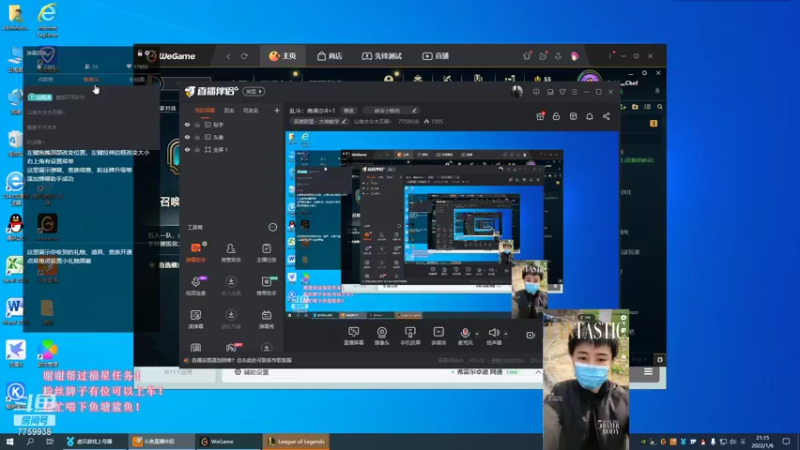Switch to League of Legends taskbar button
This screenshot has width=800, height=450.
pos(296,442)
